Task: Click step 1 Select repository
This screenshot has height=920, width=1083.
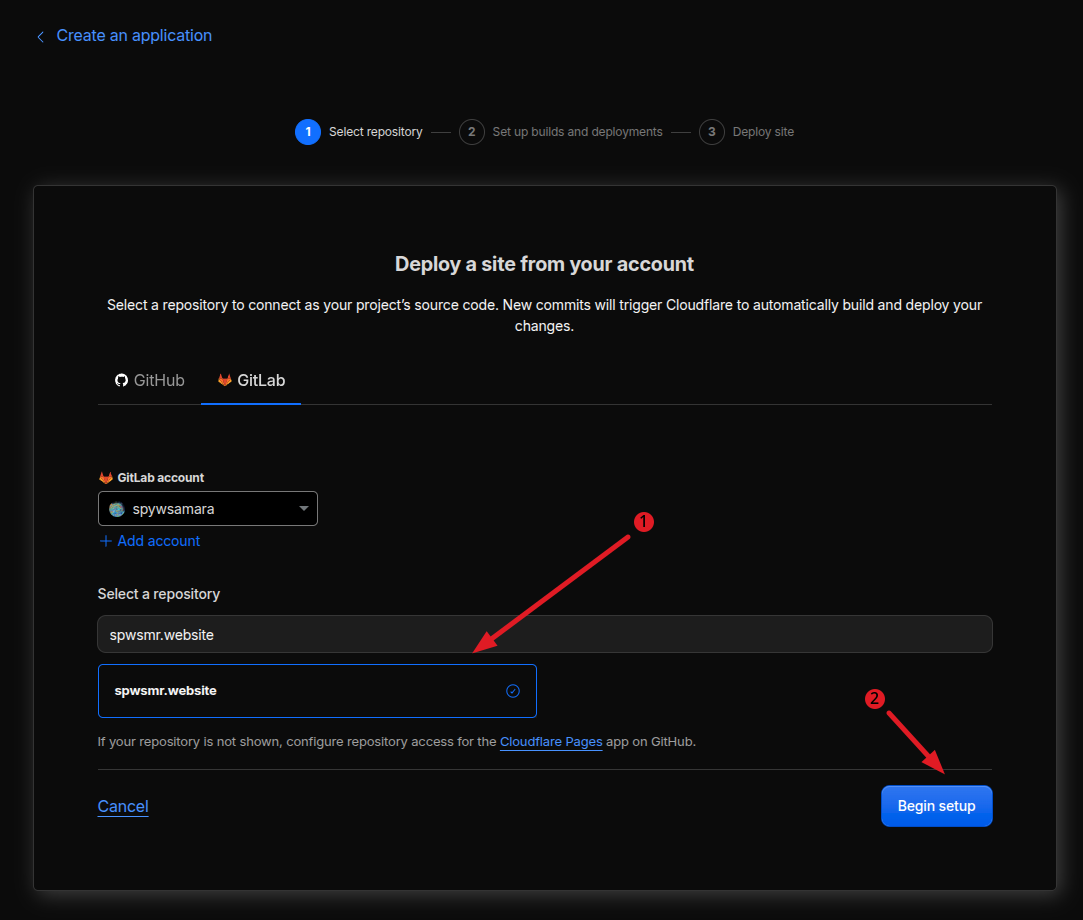Action: tap(359, 132)
